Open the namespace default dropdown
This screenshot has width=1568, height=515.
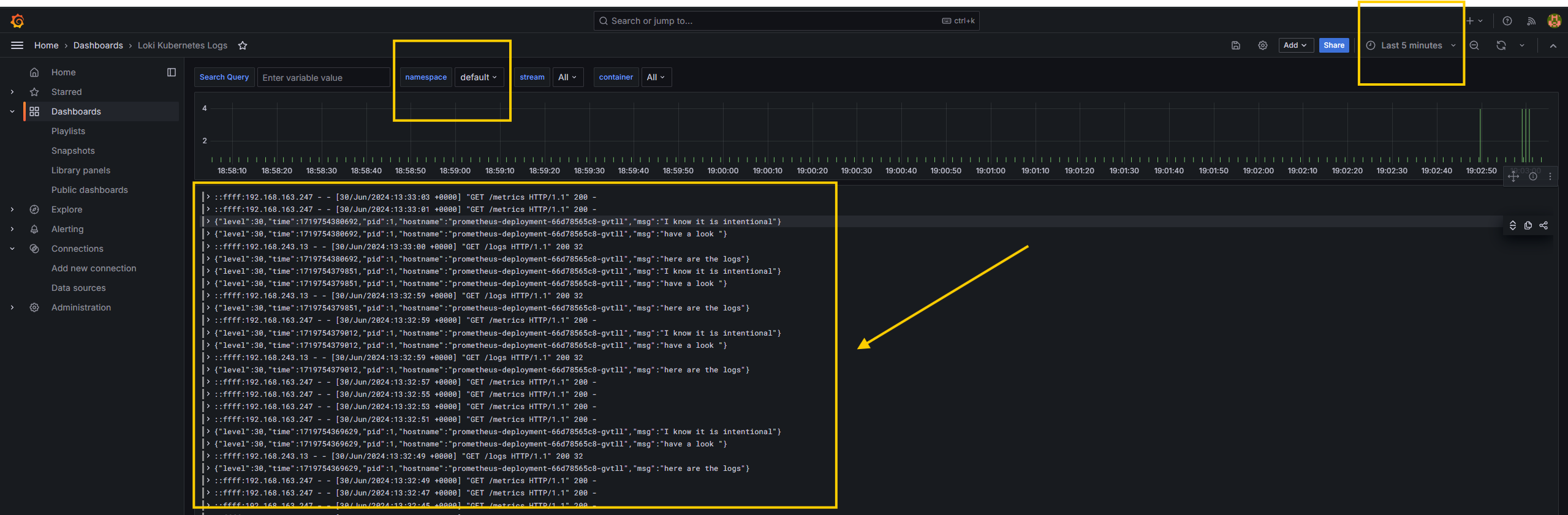click(x=479, y=77)
